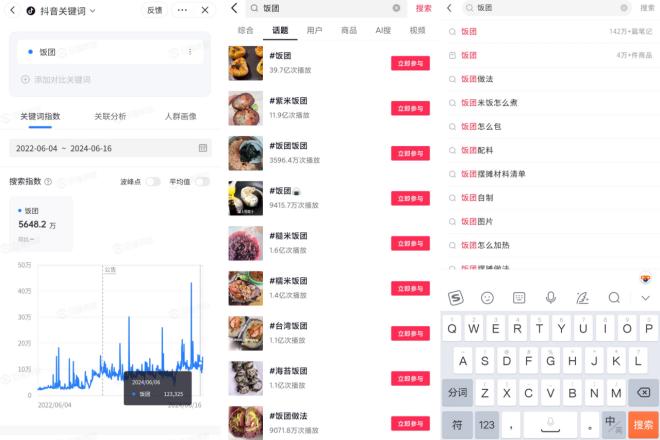Open the three-dot more options menu

pyautogui.click(x=182, y=10)
